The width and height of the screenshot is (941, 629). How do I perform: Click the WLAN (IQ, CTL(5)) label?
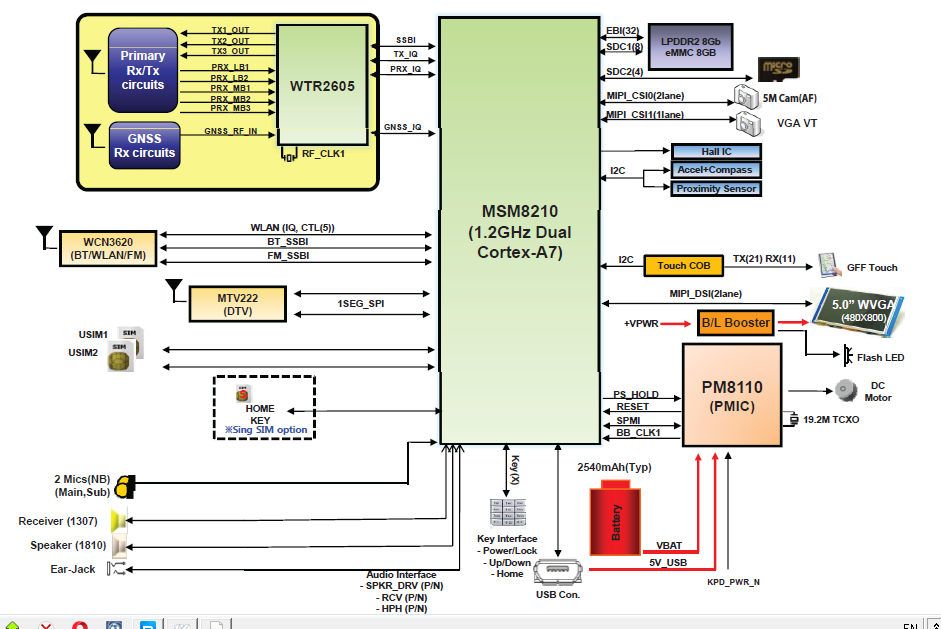pyautogui.click(x=292, y=227)
